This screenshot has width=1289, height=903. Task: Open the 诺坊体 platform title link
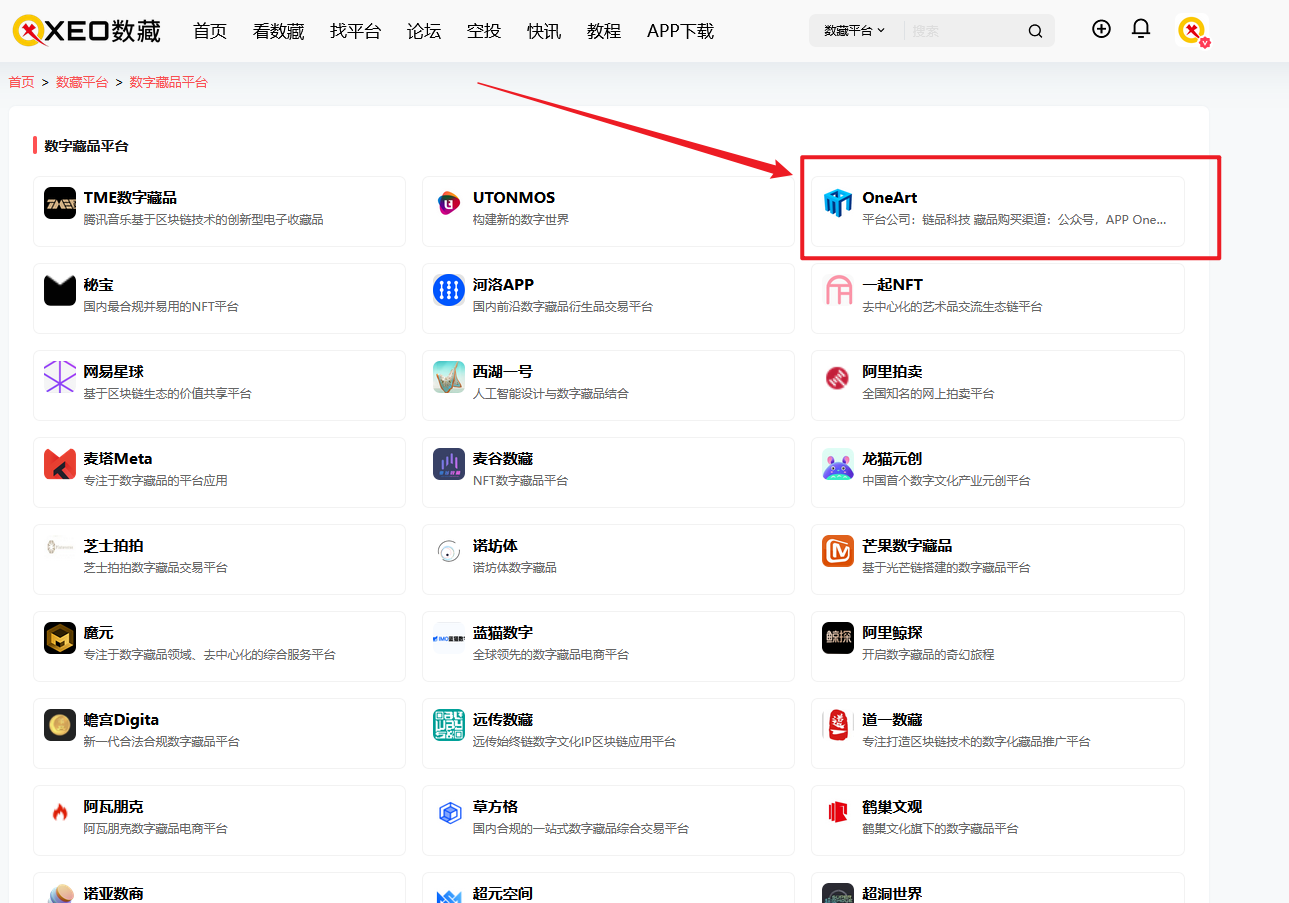click(x=495, y=546)
